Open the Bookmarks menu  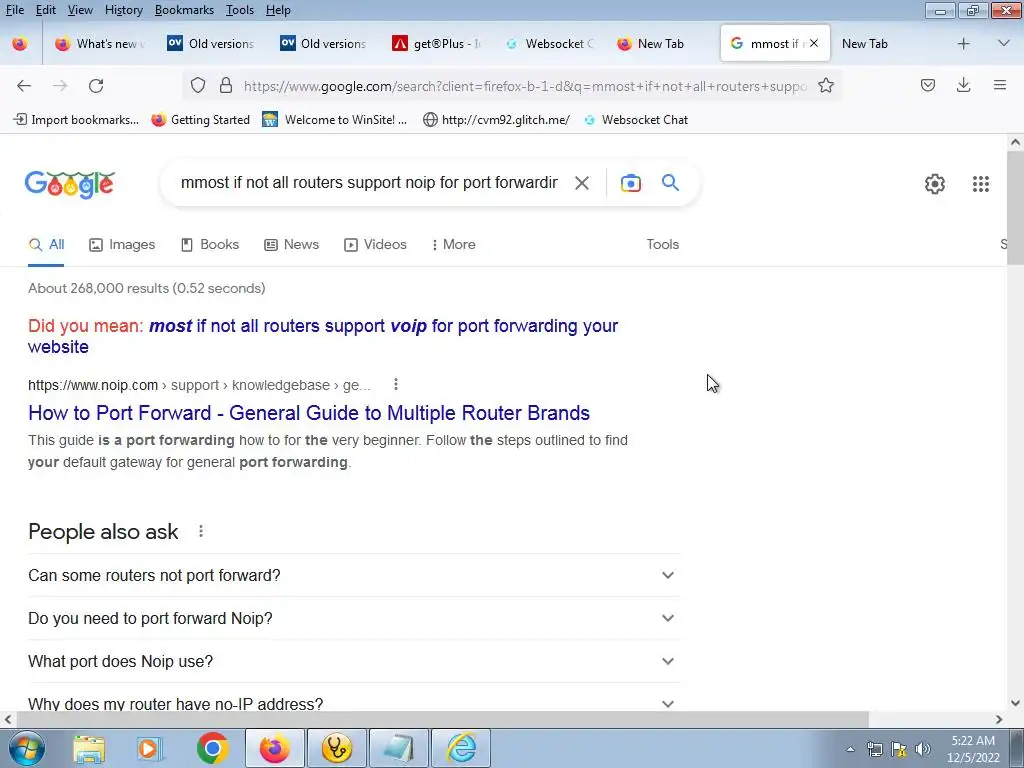[x=184, y=10]
